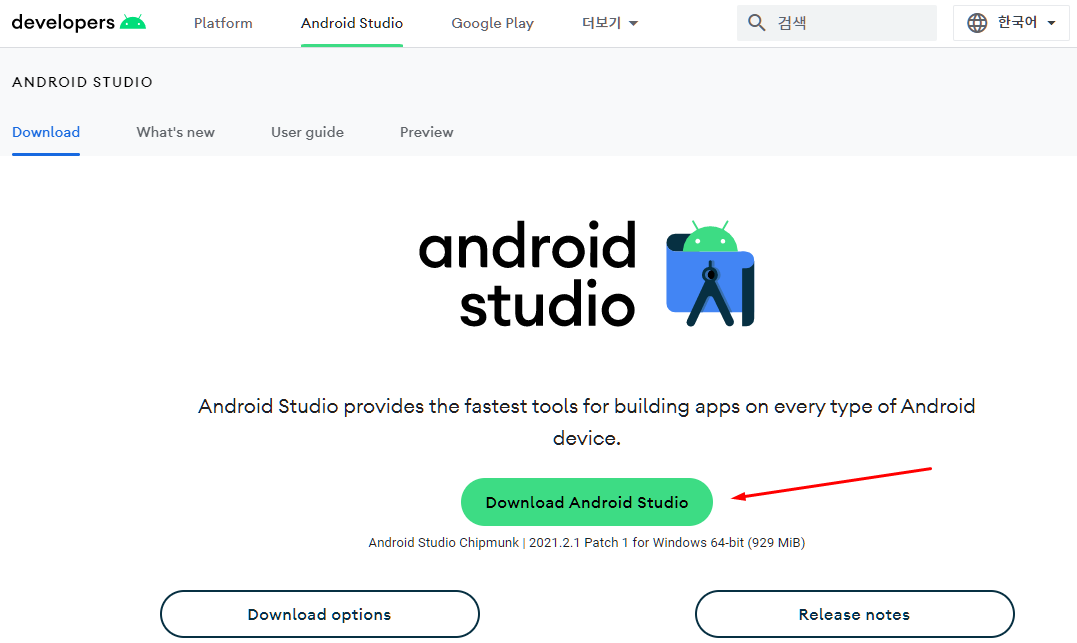
Task: Click the search magnifier icon
Action: [756, 23]
